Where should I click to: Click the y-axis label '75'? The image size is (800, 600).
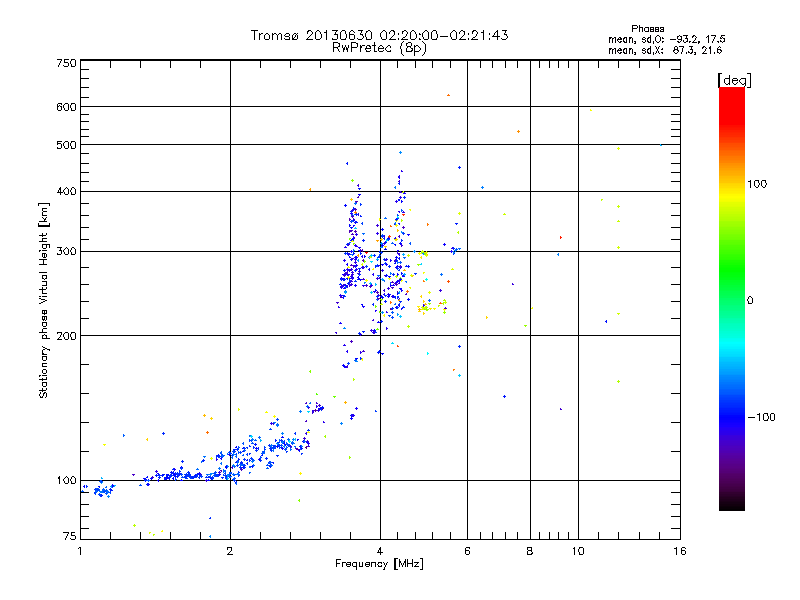[x=70, y=536]
